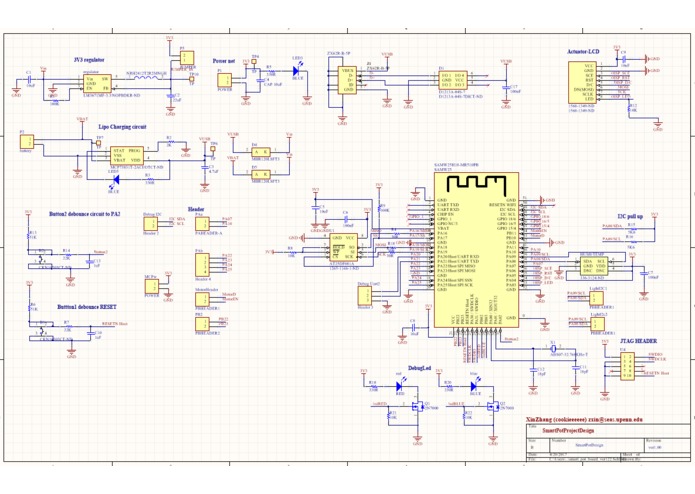The width and height of the screenshot is (695, 494).
Task: Select the BLUE LED symbol in DebugLed
Action: pos(474,386)
